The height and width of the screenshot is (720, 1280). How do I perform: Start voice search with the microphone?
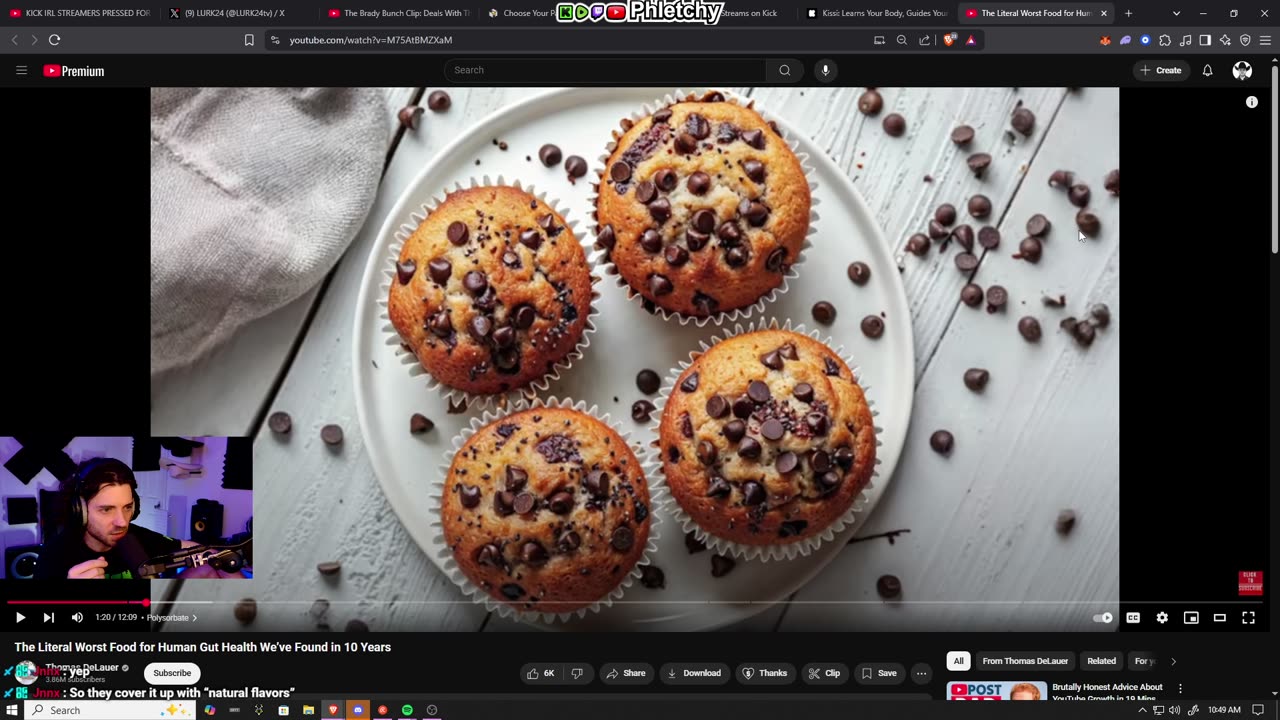(825, 70)
